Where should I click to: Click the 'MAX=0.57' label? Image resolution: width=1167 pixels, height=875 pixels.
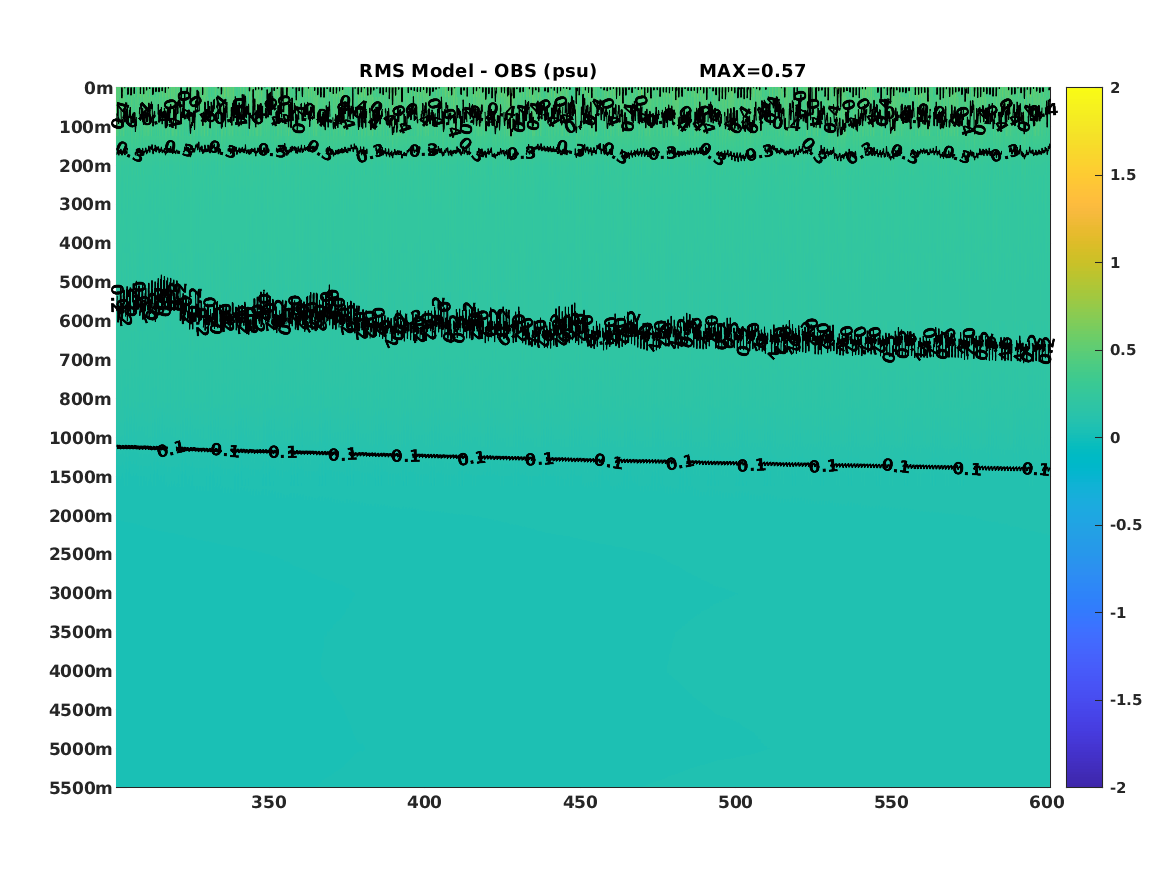(x=752, y=71)
